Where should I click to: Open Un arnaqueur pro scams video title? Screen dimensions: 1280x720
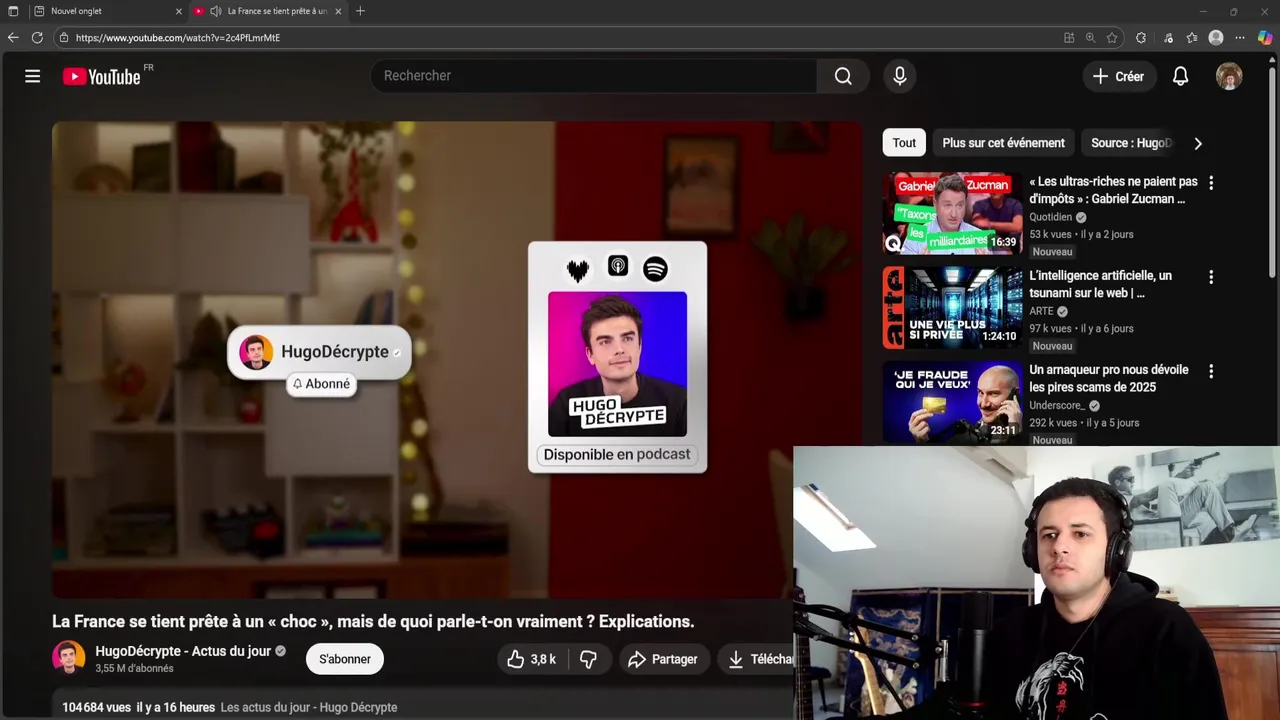click(1108, 378)
